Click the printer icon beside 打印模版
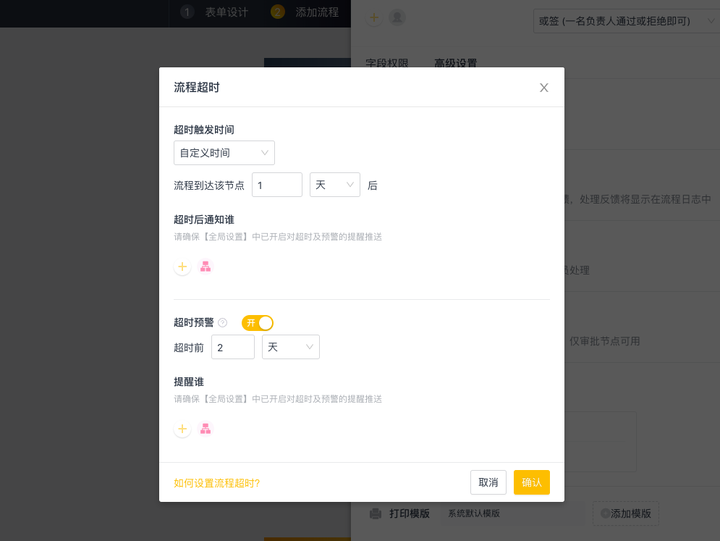This screenshot has height=541, width=720. tap(376, 513)
